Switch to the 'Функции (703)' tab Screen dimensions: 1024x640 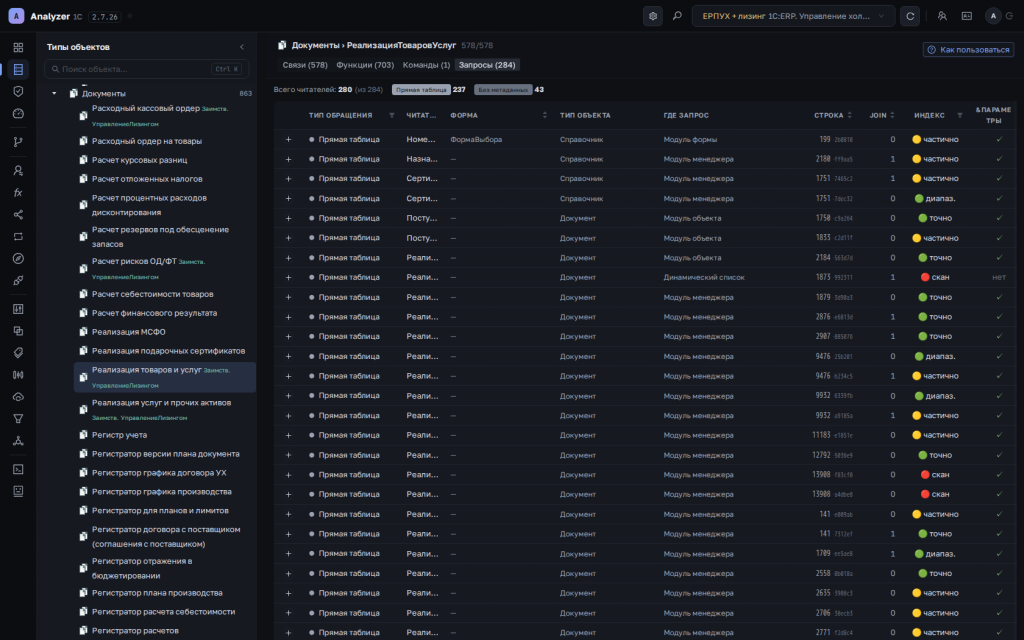[x=365, y=65]
